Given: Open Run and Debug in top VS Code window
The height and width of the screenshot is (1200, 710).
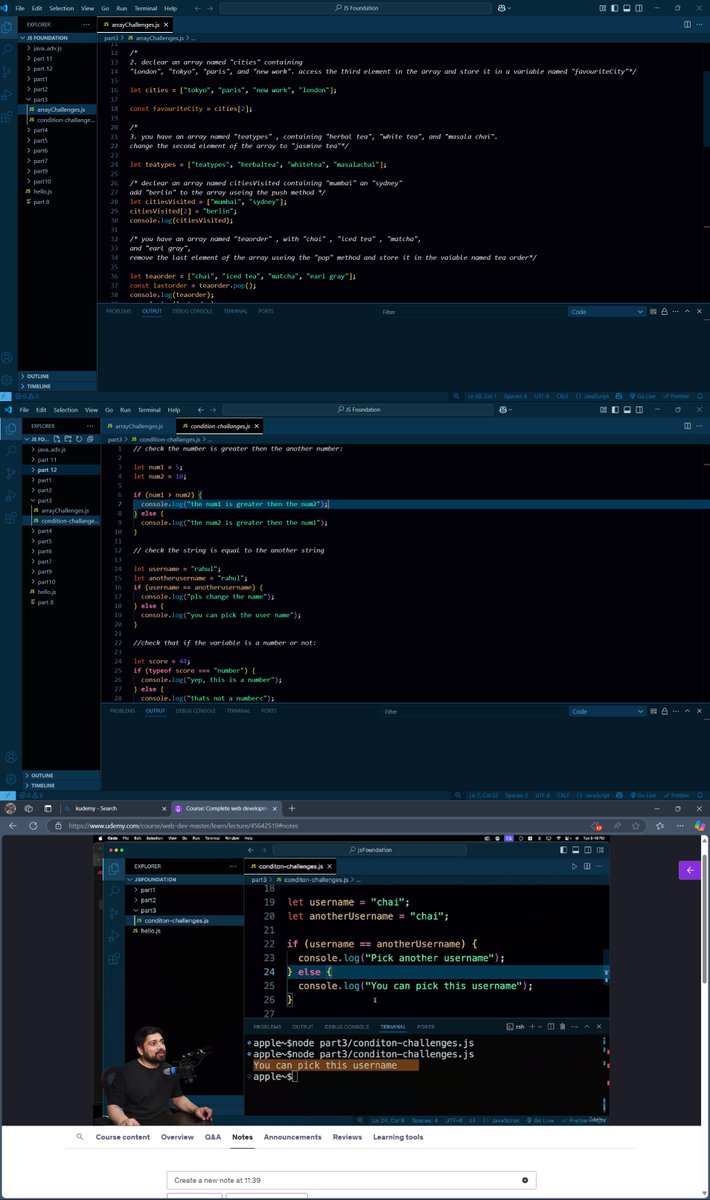Looking at the screenshot, I should coord(7,95).
